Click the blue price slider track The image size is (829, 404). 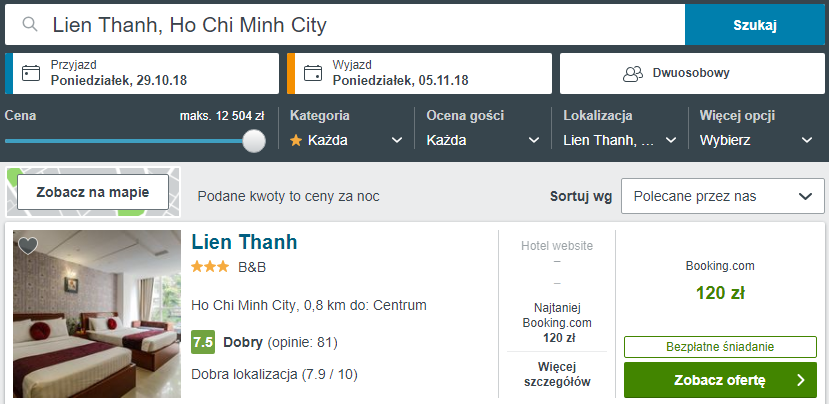(124, 141)
